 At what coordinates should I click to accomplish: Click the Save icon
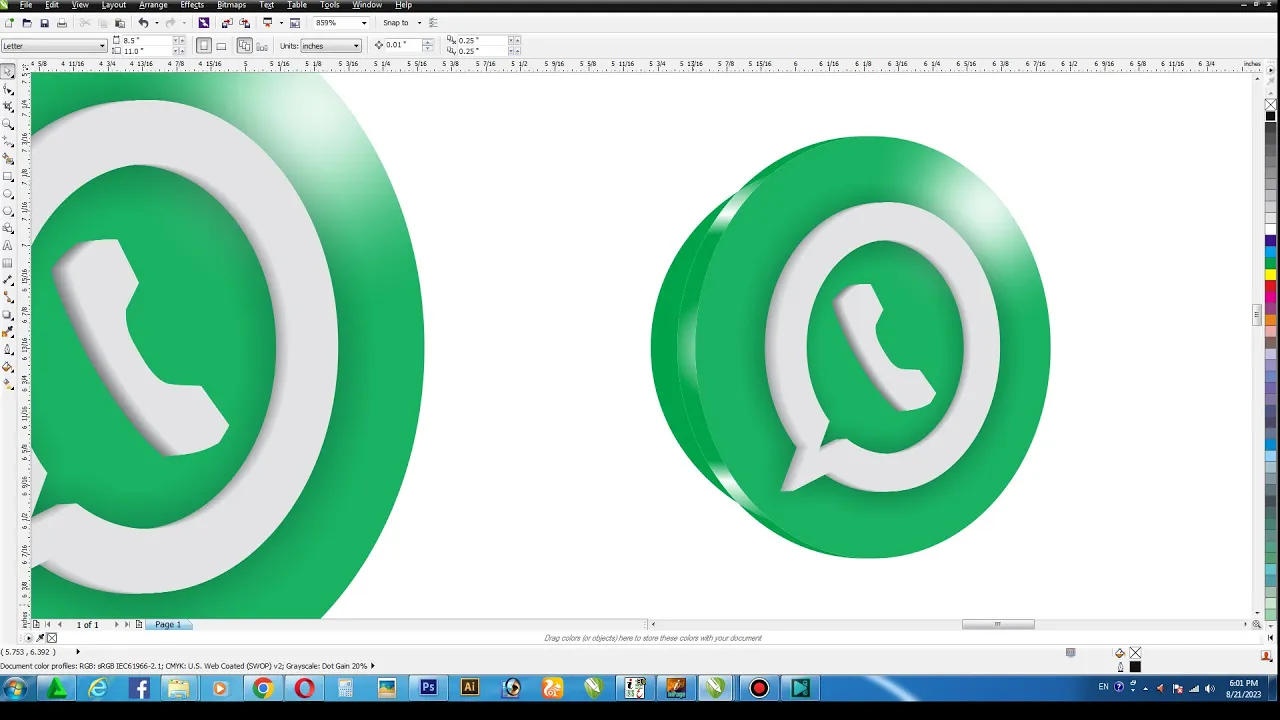(44, 22)
